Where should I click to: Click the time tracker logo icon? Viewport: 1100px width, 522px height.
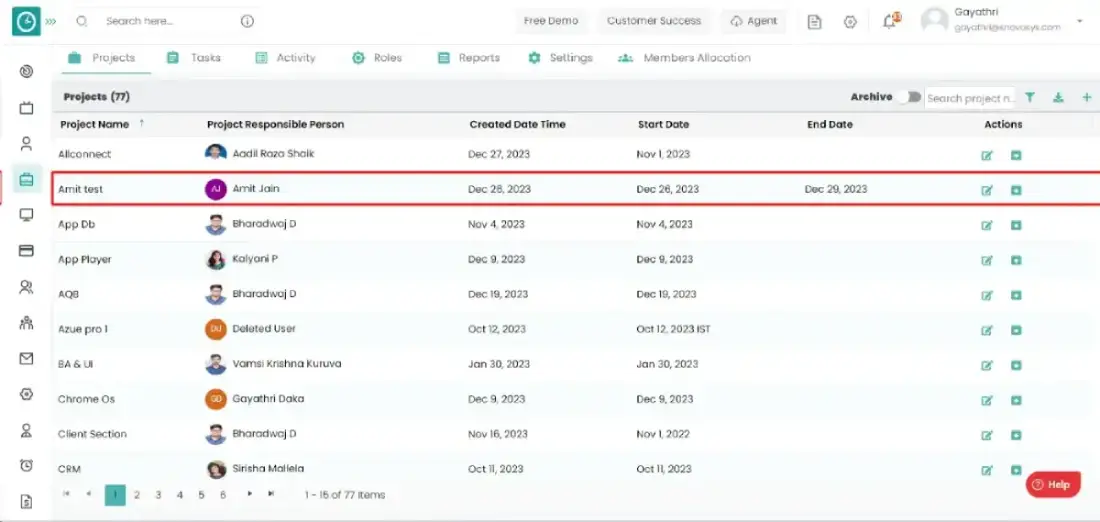click(26, 22)
